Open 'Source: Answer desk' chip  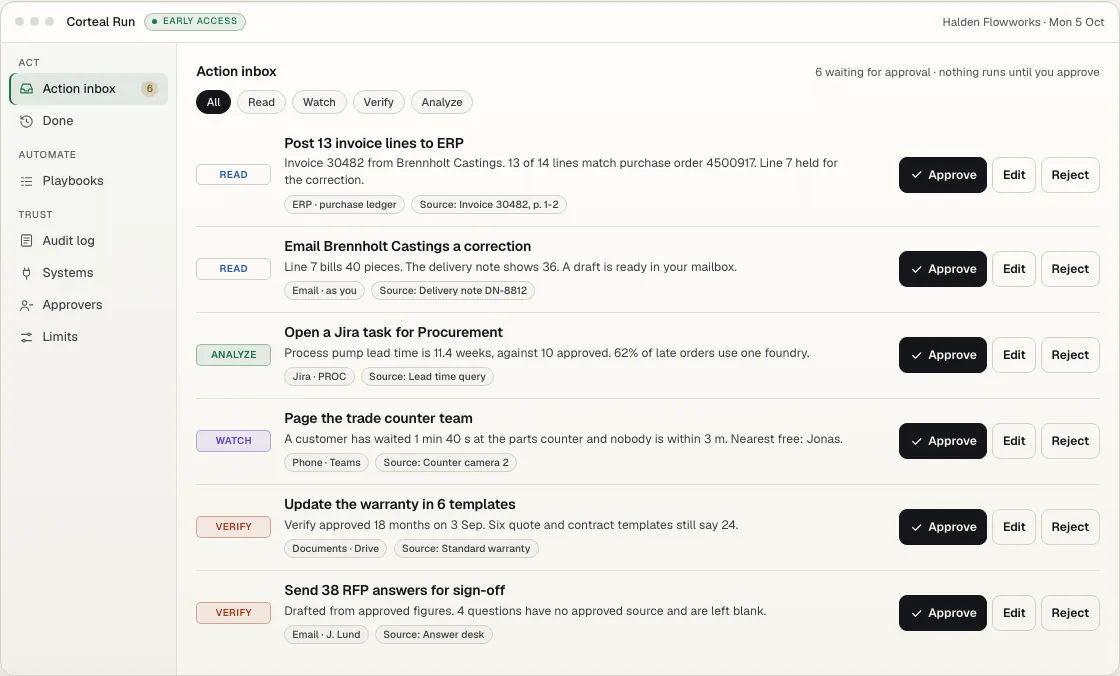pos(434,635)
